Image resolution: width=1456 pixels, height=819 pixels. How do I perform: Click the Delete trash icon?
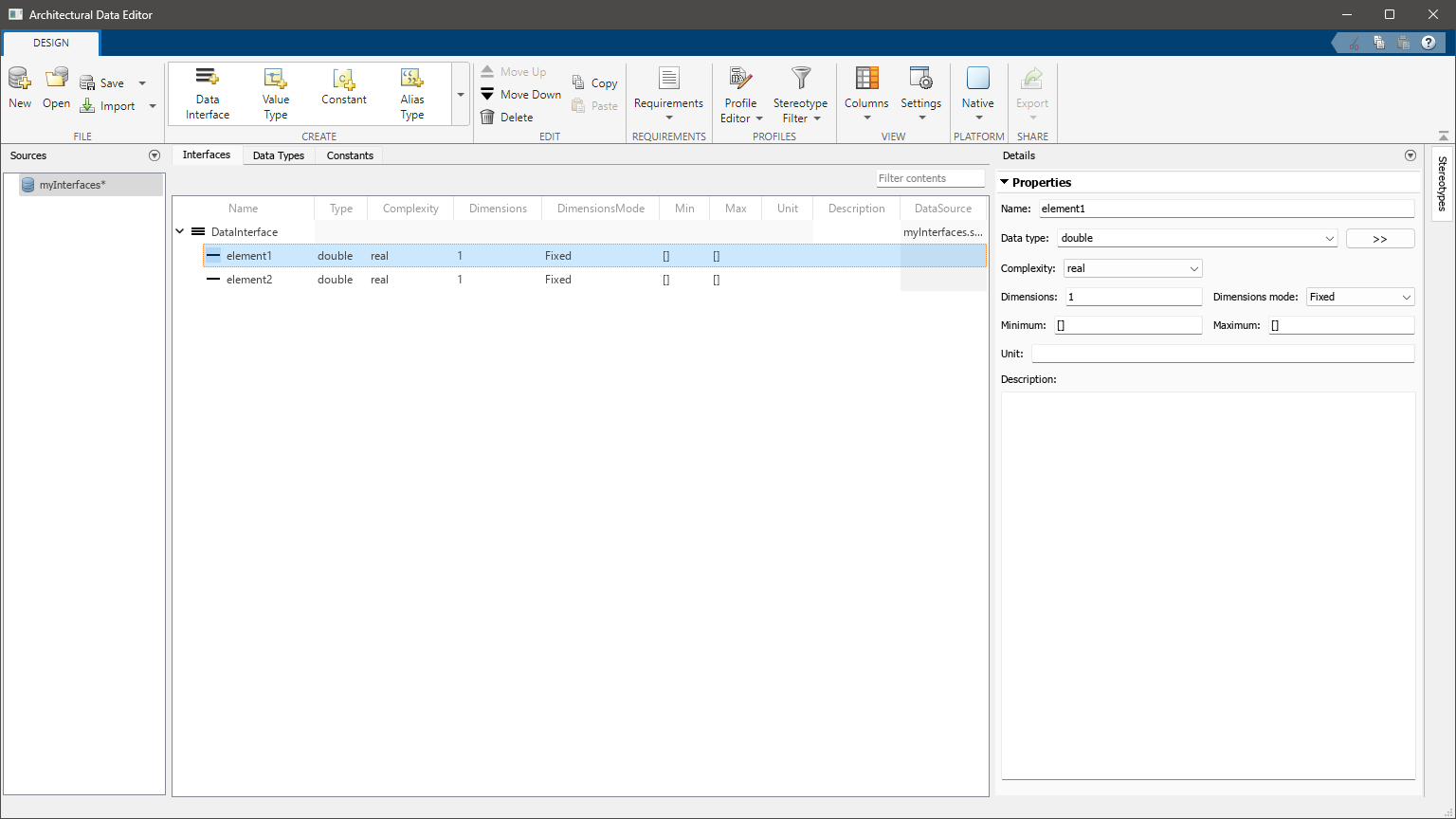point(487,118)
